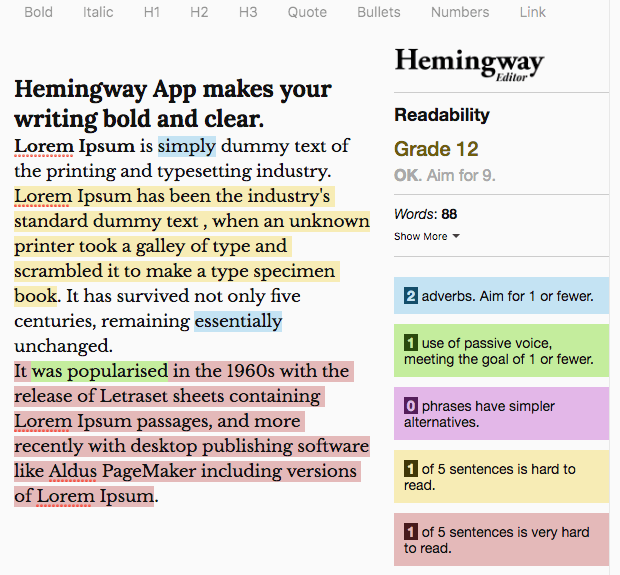
Task: Expand the Show More statistics
Action: 427,236
